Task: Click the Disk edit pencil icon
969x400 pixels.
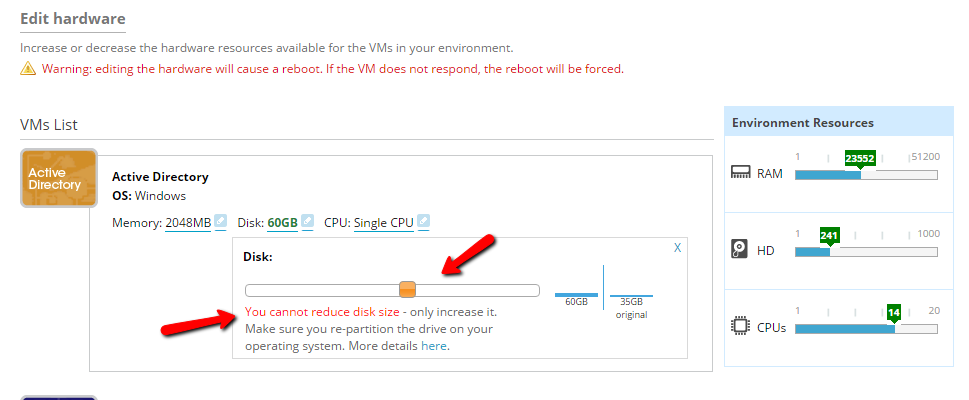Action: coord(307,221)
